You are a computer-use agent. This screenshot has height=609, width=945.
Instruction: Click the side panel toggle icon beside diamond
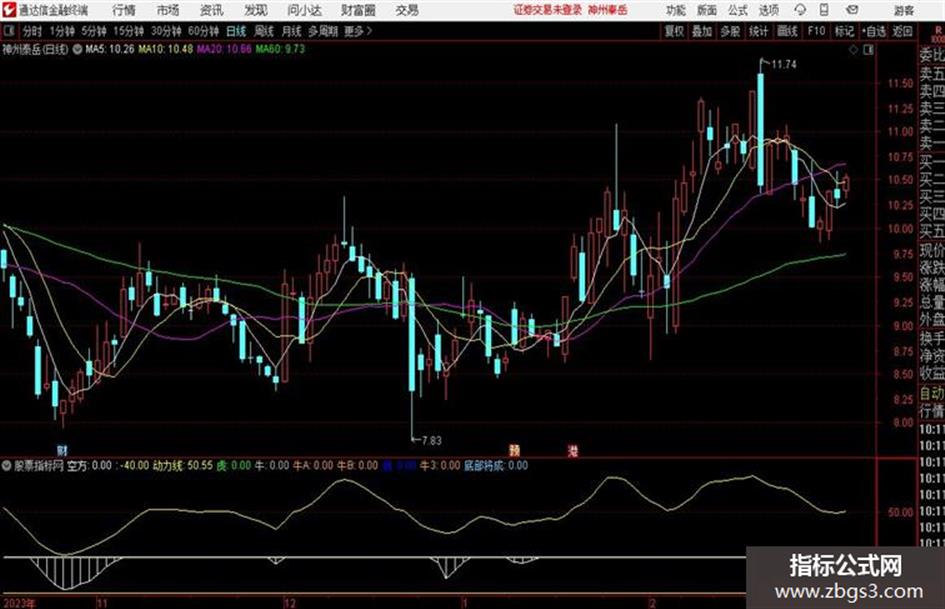pos(868,50)
